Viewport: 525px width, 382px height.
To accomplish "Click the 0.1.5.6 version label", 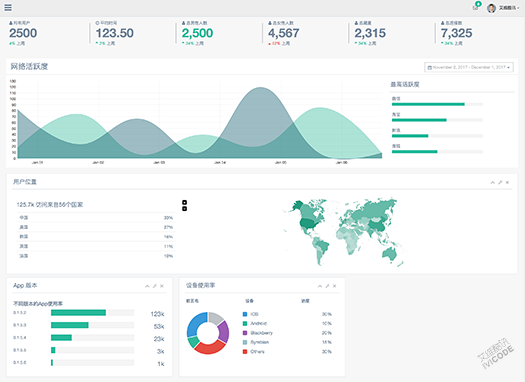I will [x=20, y=363].
